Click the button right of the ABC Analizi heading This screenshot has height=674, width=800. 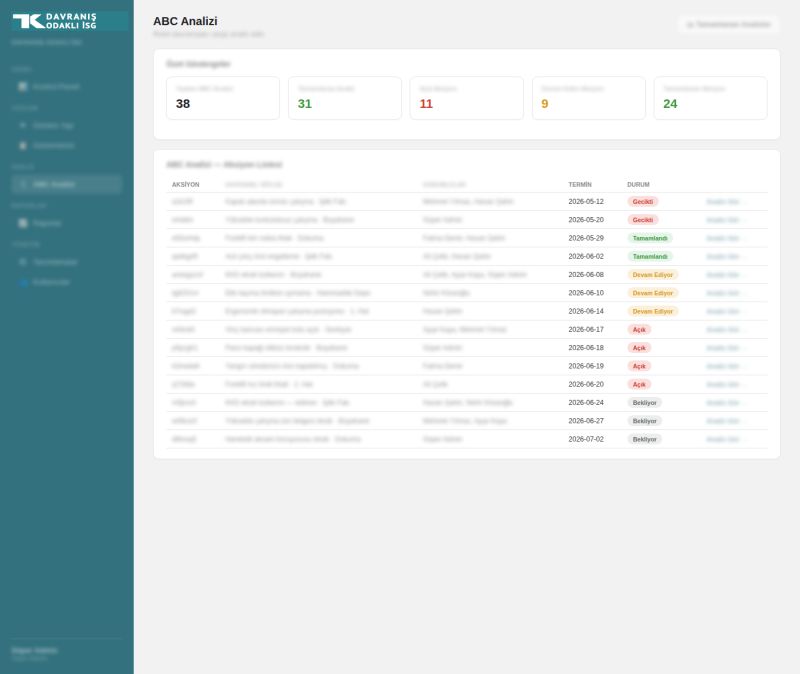point(729,24)
